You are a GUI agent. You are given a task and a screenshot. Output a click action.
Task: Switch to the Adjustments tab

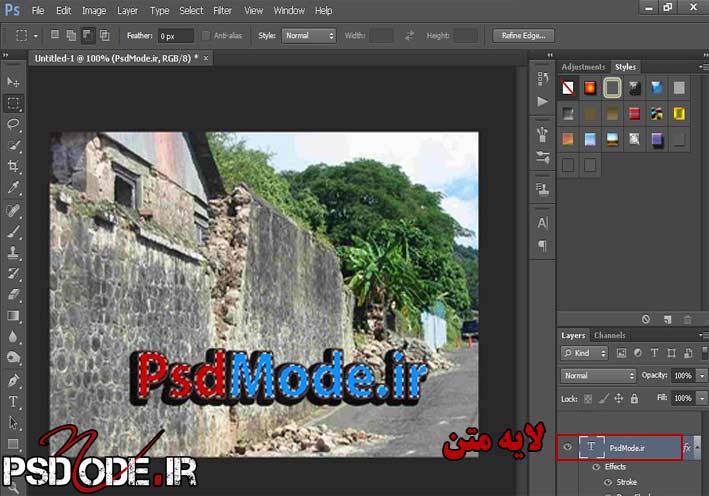click(583, 67)
